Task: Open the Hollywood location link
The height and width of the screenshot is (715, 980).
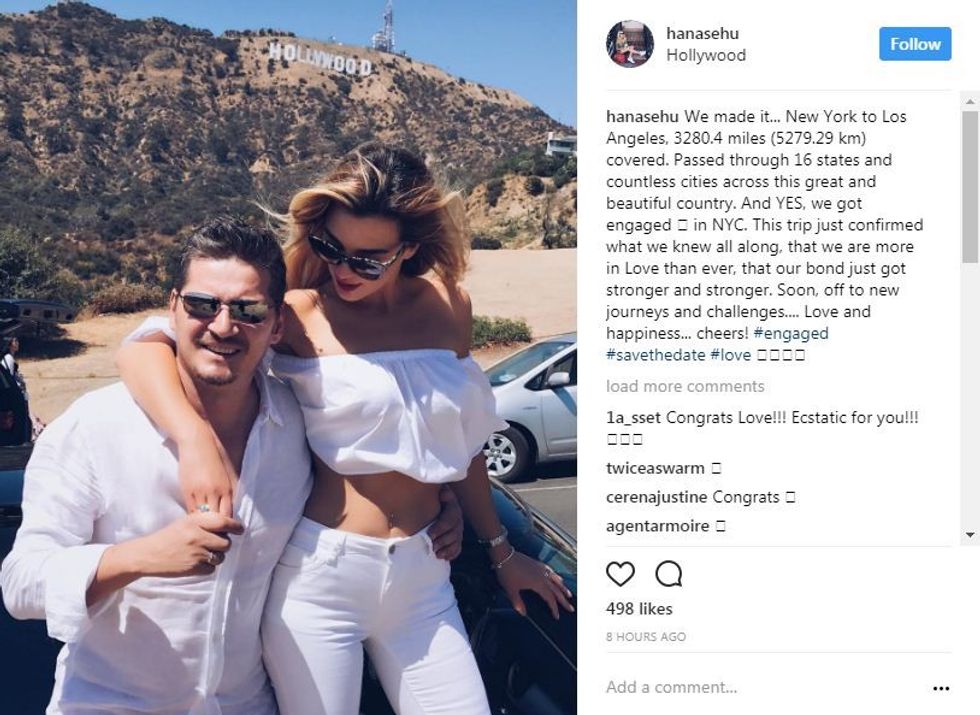Action: click(x=706, y=55)
